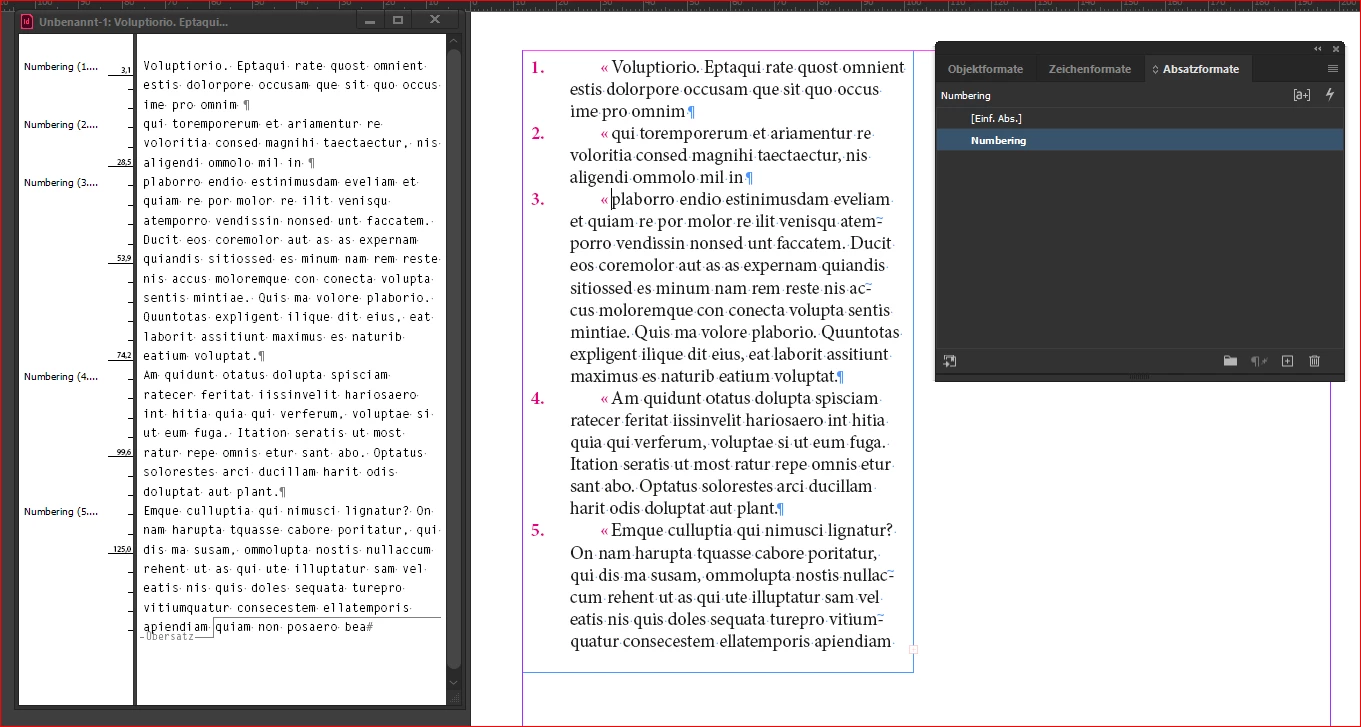Click the clear overrides [a+] icon
Viewport: 1361px width, 727px height.
pos(1301,95)
